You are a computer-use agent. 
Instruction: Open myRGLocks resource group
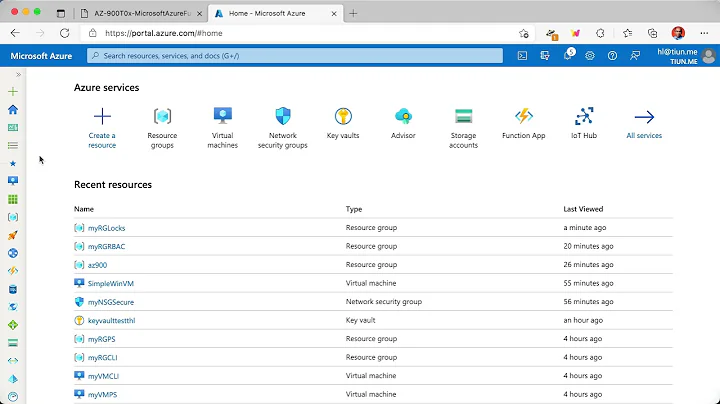[x=107, y=228]
